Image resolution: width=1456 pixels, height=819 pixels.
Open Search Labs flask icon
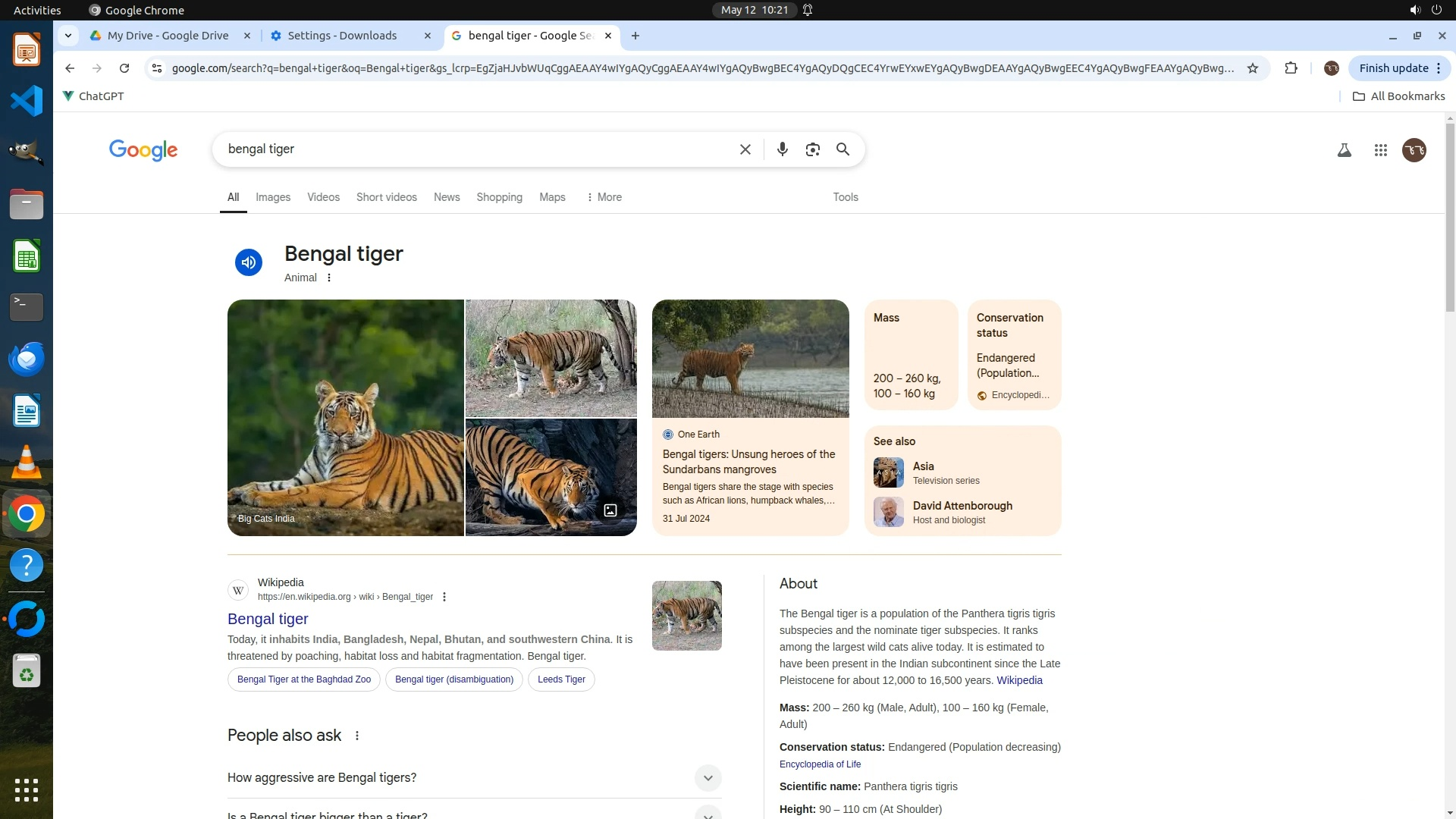1344,150
